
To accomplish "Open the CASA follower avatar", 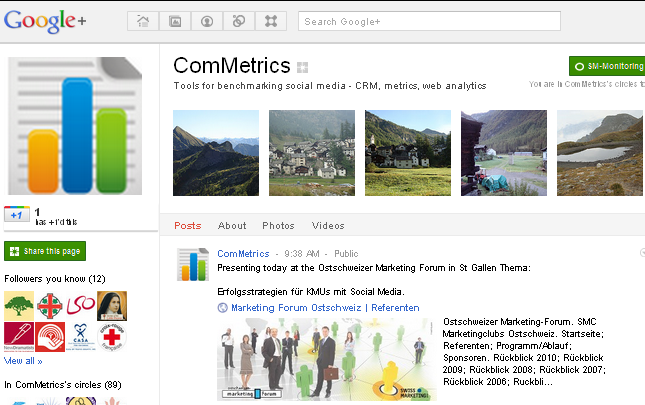I will (81, 337).
